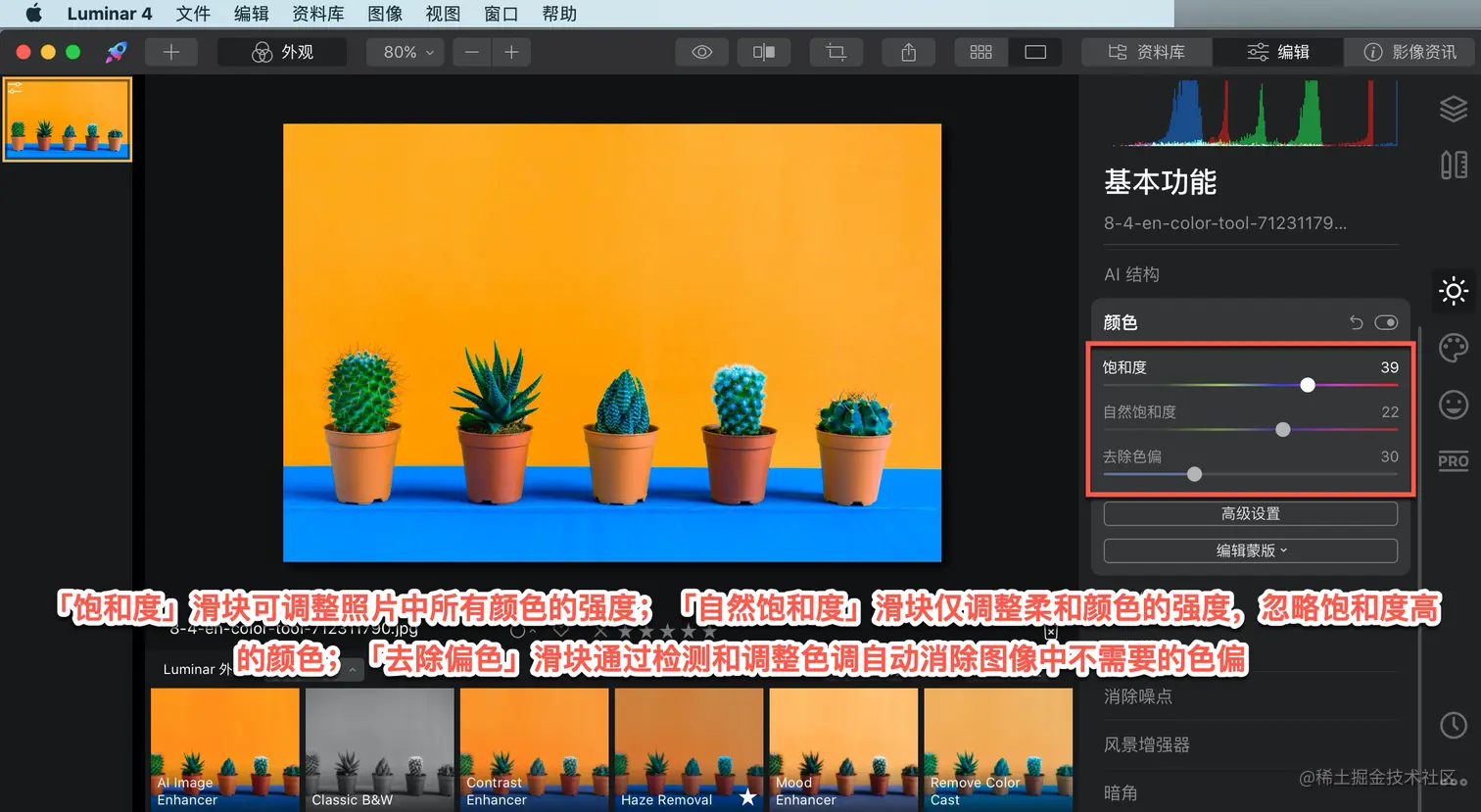Zoom in with the plus button next to 80%

pos(511,52)
